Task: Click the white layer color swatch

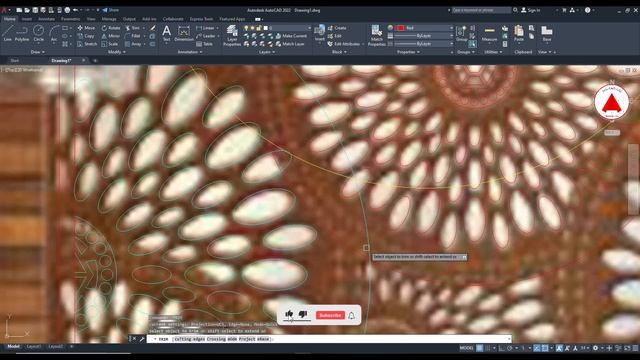Action: click(266, 28)
